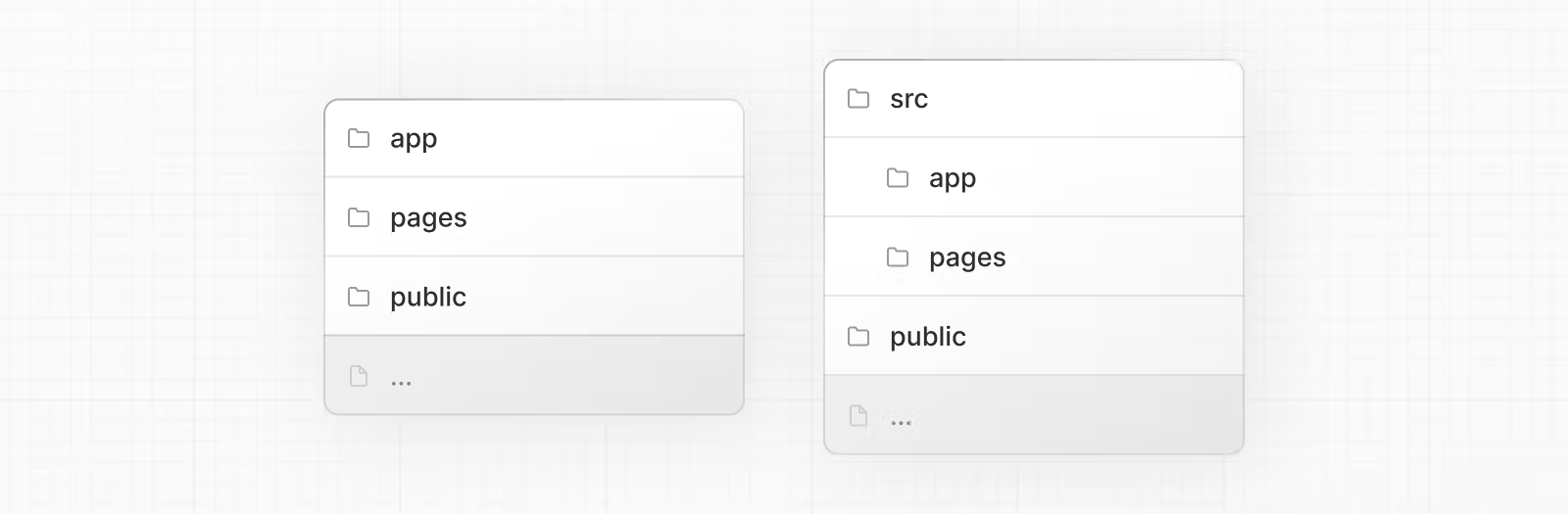The image size is (1568, 514).
Task: Select the pages label in the left panel
Action: [428, 218]
